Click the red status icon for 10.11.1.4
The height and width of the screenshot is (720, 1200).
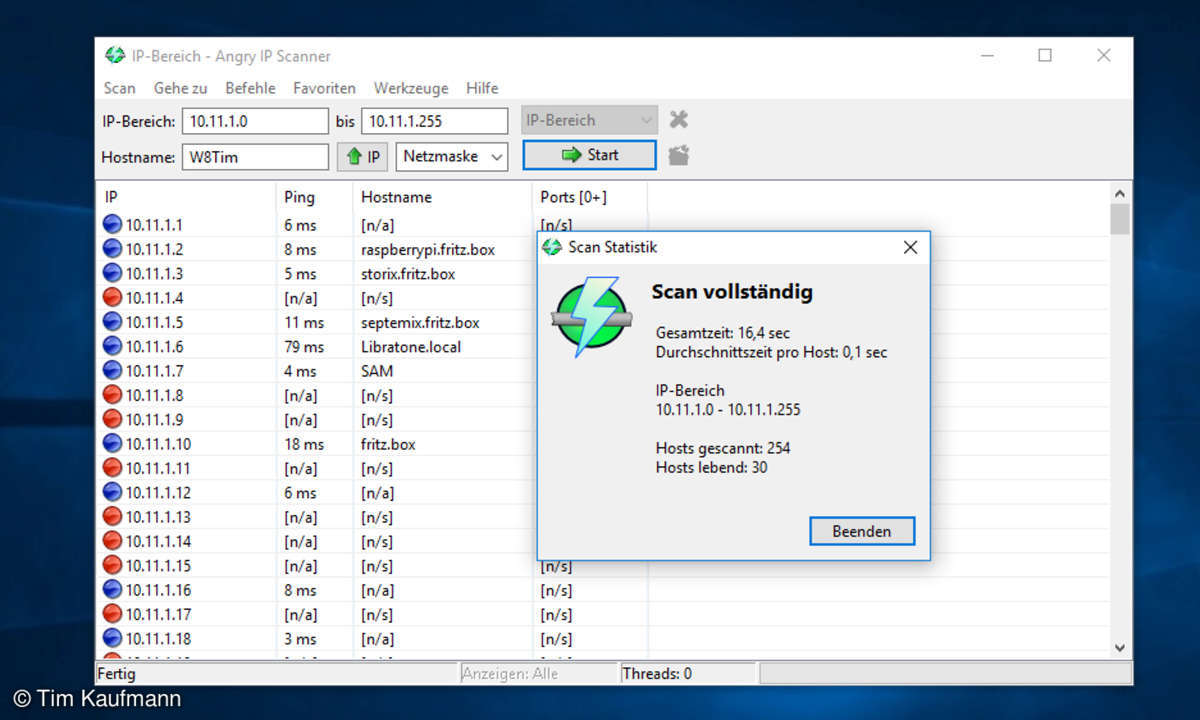pyautogui.click(x=112, y=298)
